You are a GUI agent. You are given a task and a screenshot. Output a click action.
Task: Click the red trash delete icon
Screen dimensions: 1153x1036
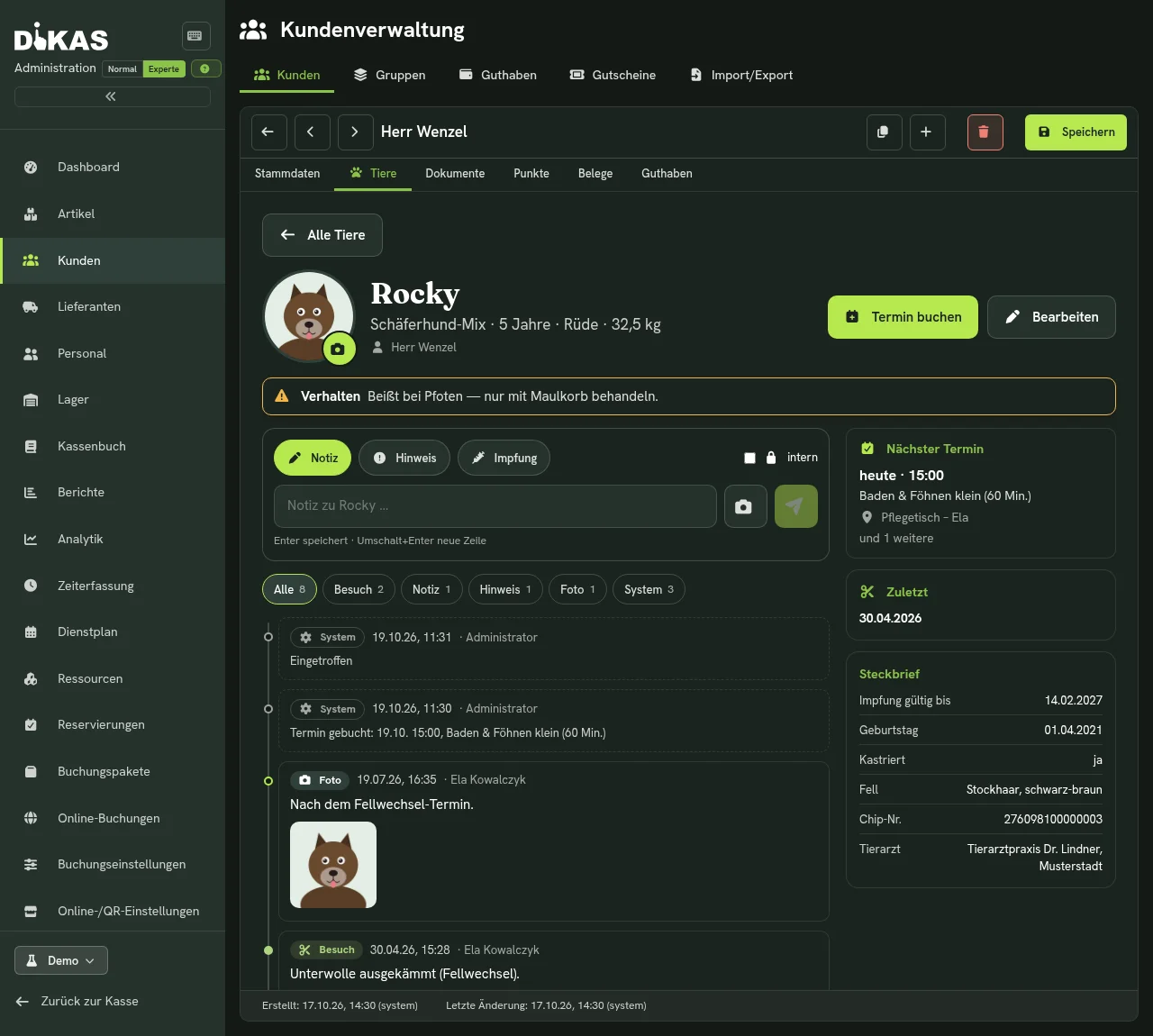point(985,132)
